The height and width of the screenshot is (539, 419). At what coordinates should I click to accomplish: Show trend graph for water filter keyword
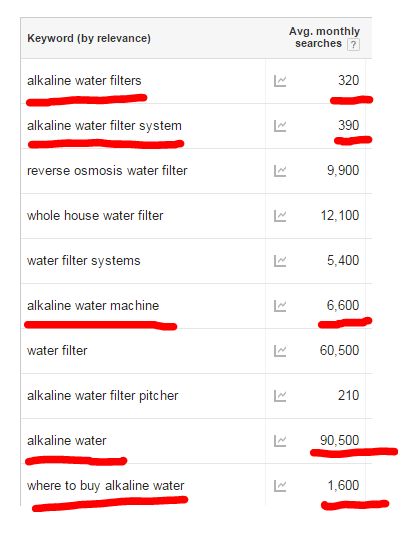pyautogui.click(x=280, y=351)
